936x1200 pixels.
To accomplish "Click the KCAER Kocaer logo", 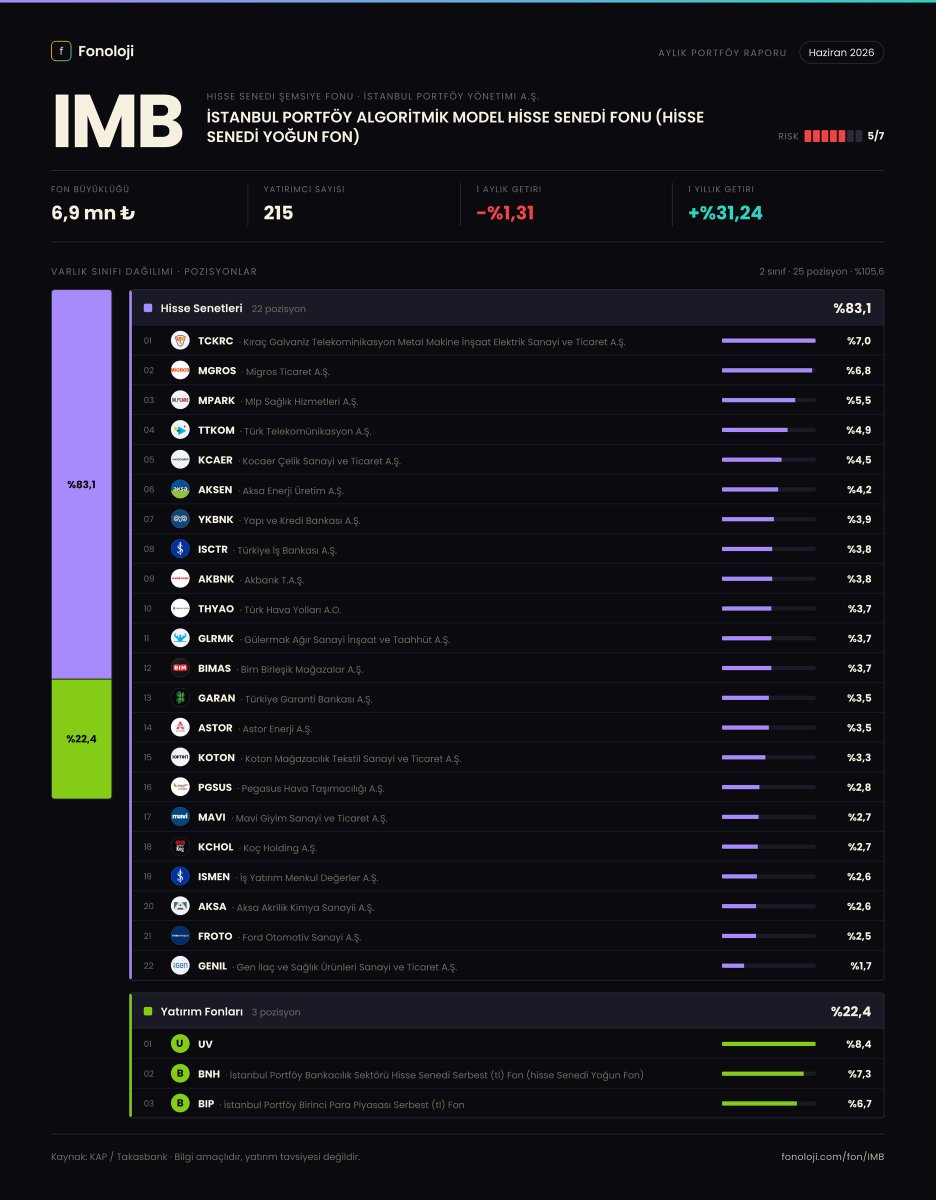I will coord(180,460).
